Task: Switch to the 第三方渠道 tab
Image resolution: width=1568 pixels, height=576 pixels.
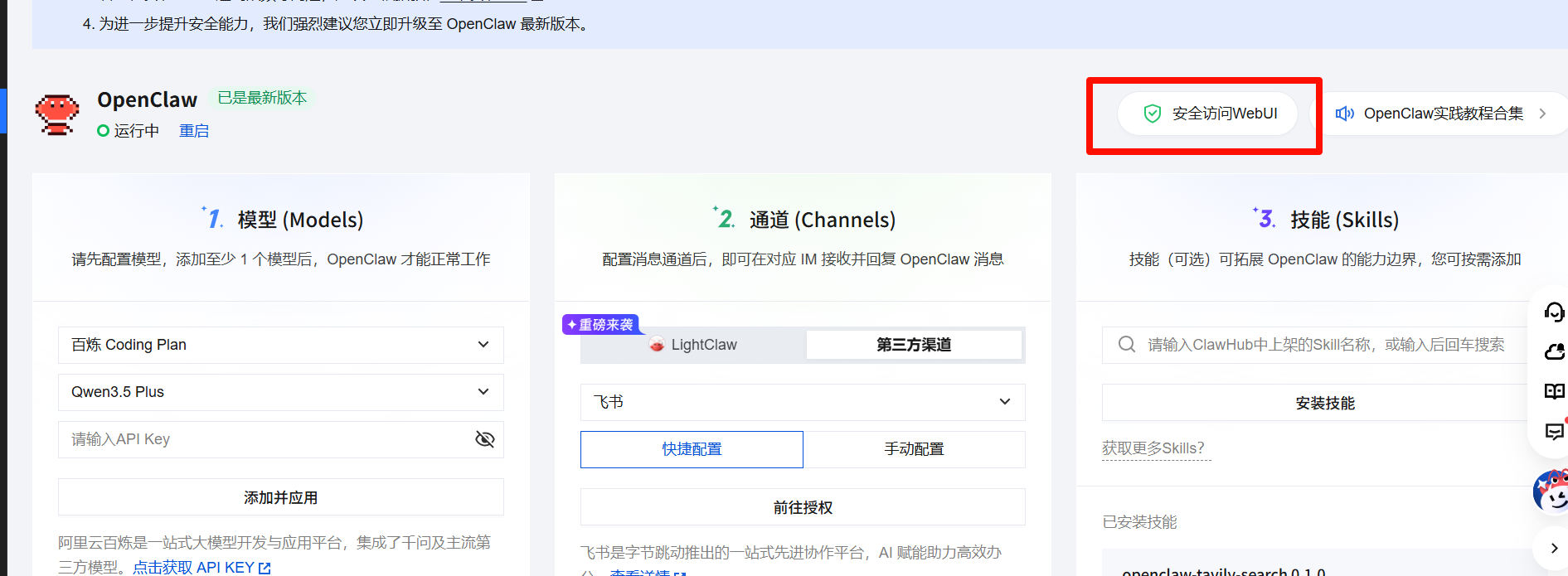Action: coord(914,345)
